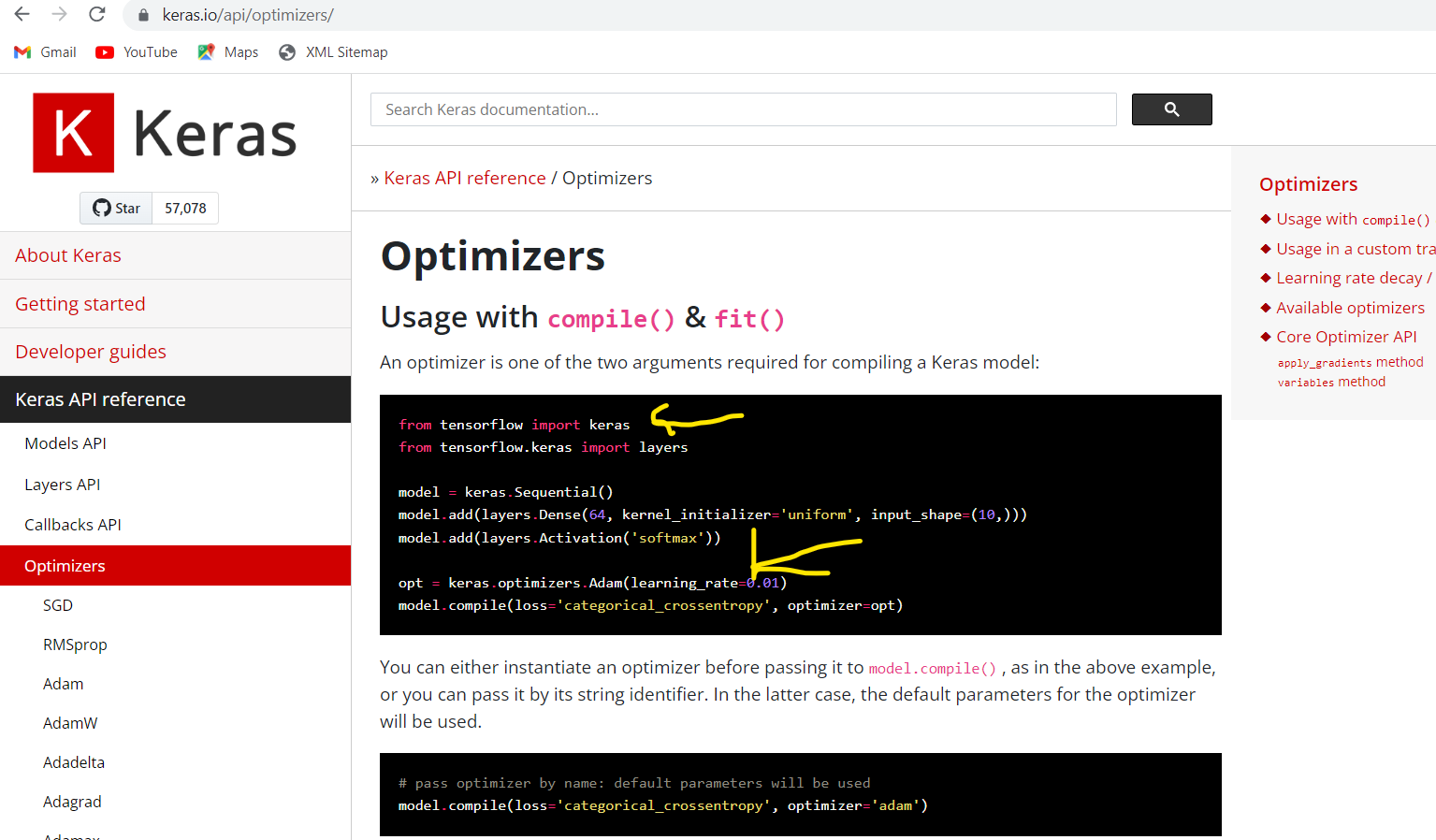Click the Adam(learning_rate=0.01) code line
Viewport: 1436px width, 840px height.
(592, 583)
